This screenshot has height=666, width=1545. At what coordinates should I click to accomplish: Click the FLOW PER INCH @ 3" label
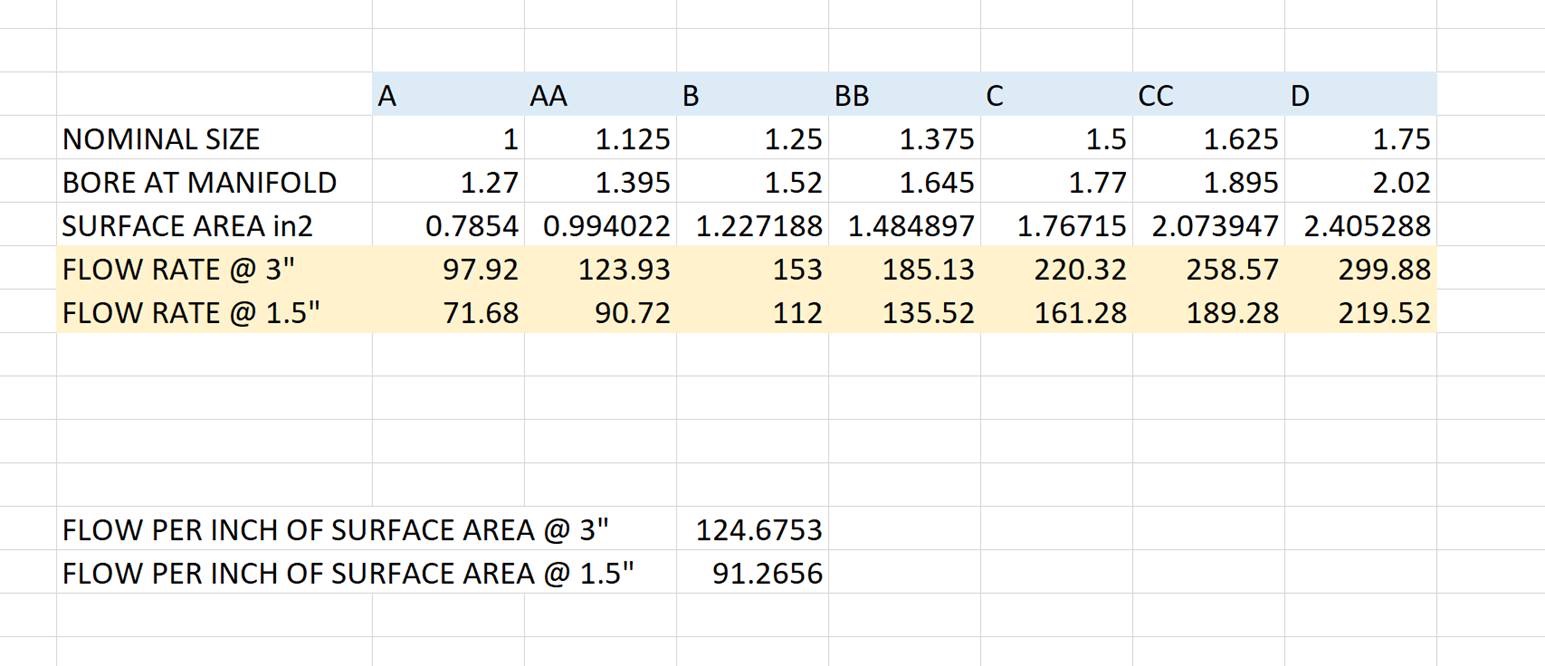[x=335, y=530]
